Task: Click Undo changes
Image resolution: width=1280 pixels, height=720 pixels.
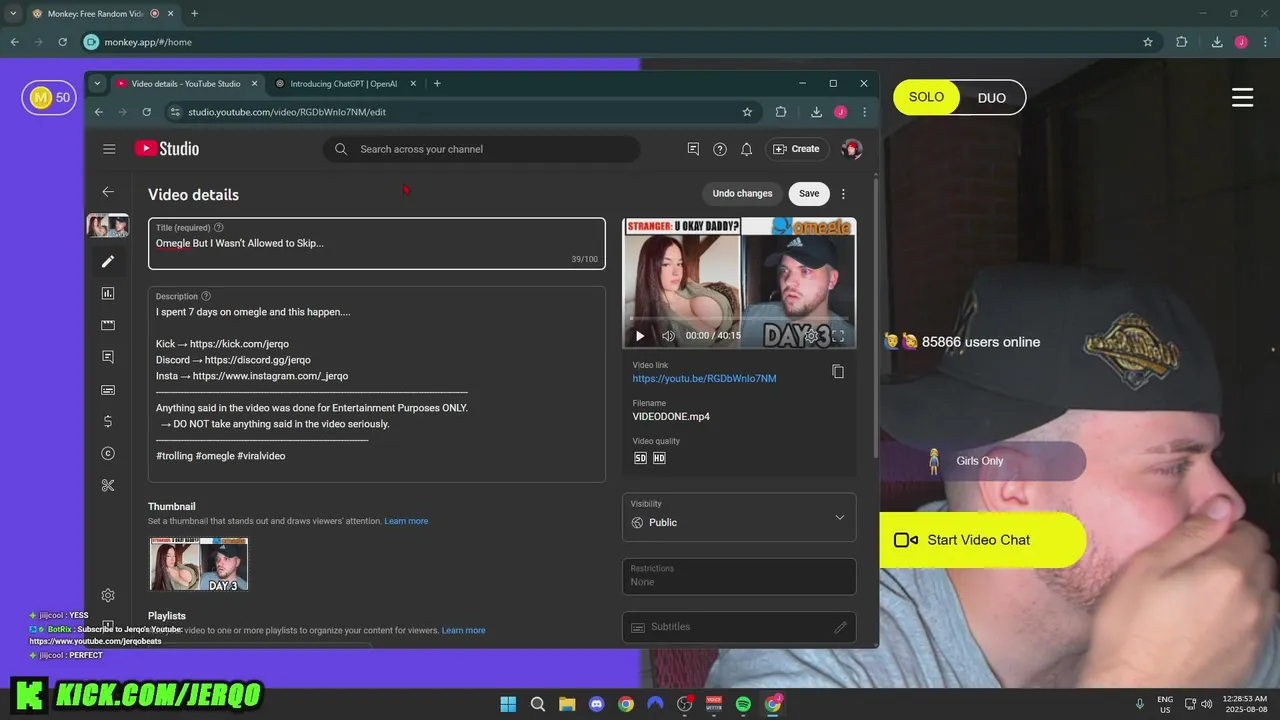Action: pos(742,194)
